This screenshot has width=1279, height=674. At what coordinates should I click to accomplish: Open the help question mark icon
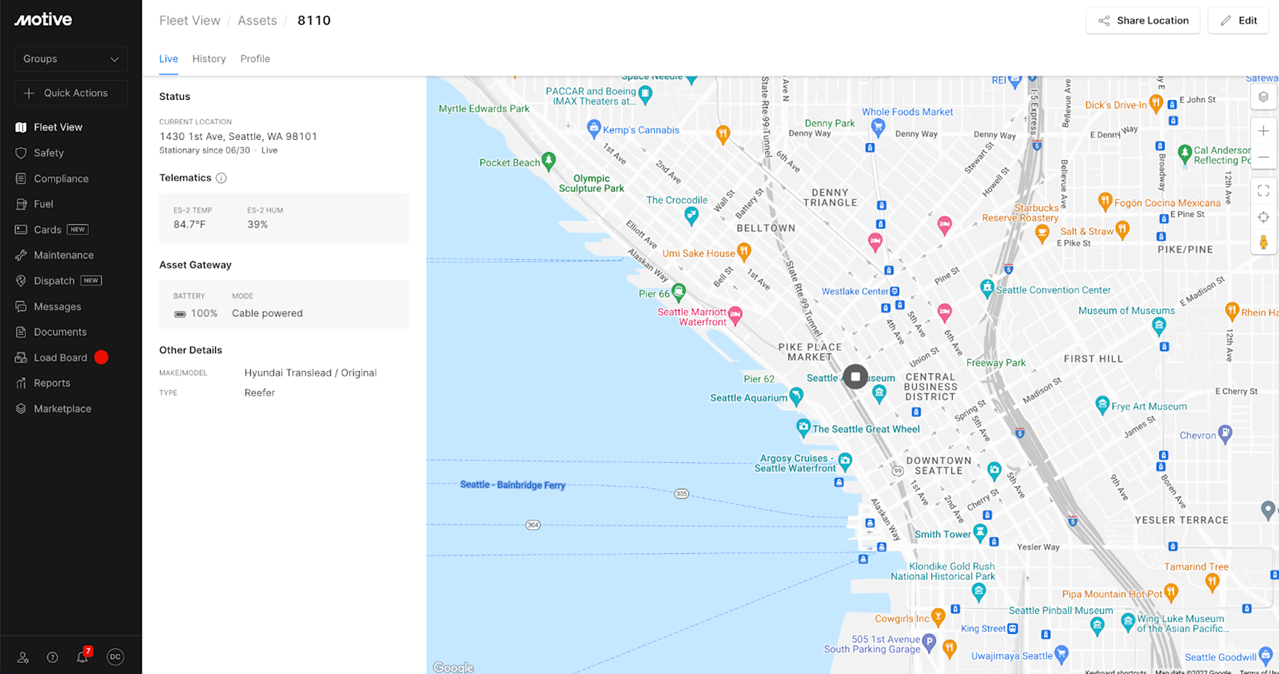point(52,657)
